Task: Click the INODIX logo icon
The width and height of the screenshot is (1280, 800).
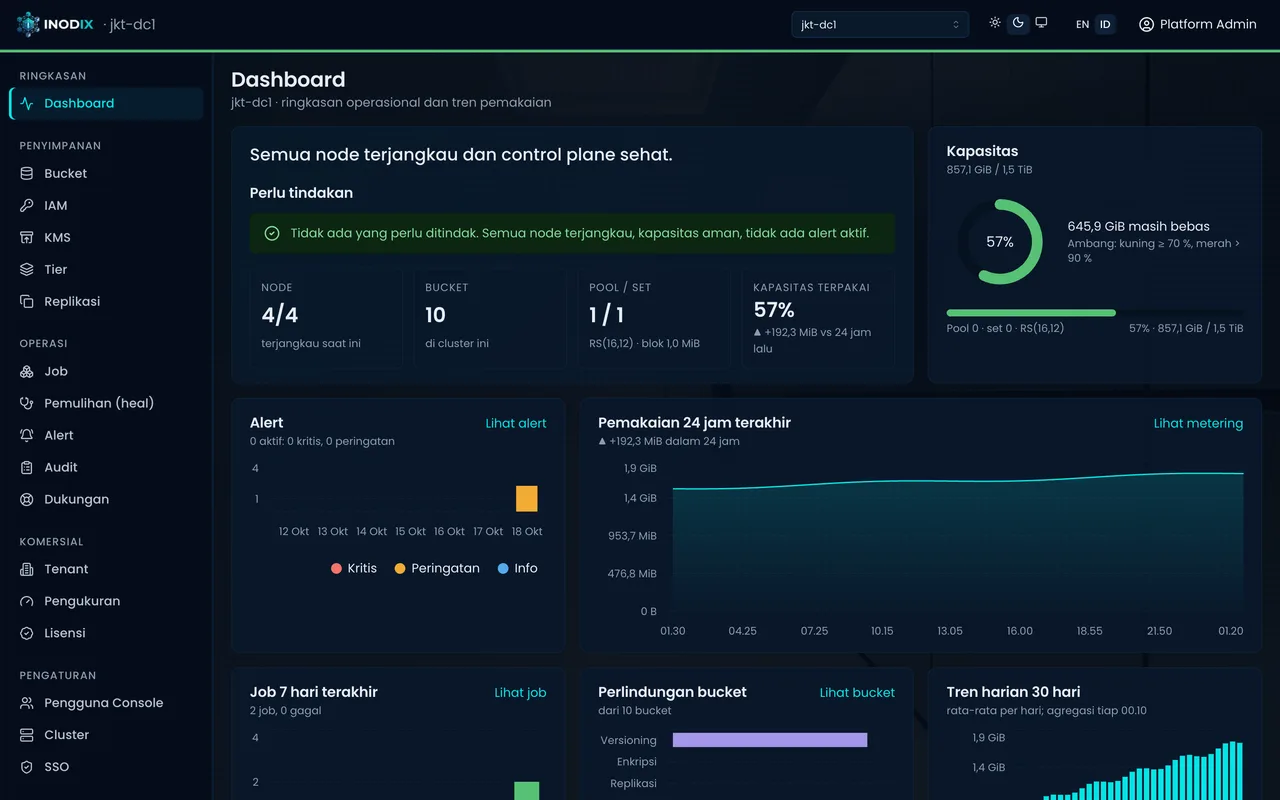Action: click(x=28, y=24)
